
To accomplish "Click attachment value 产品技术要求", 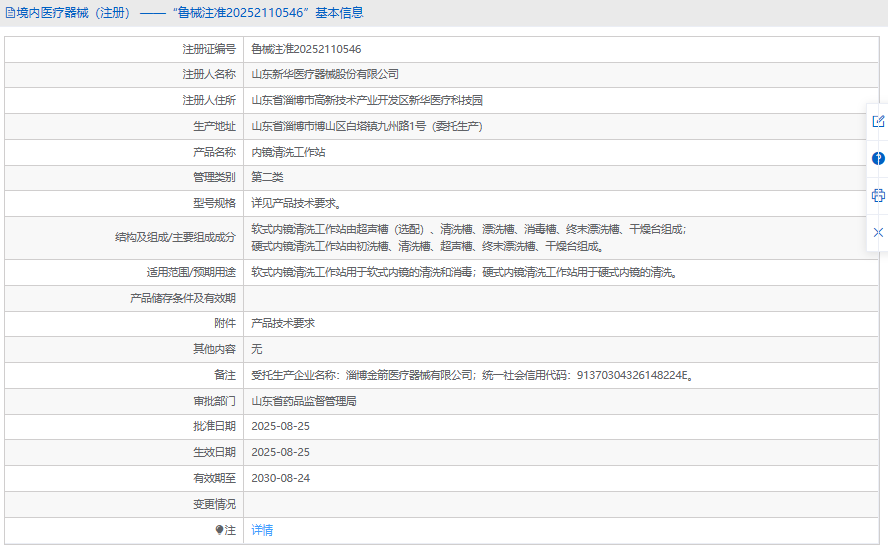I will (x=283, y=323).
